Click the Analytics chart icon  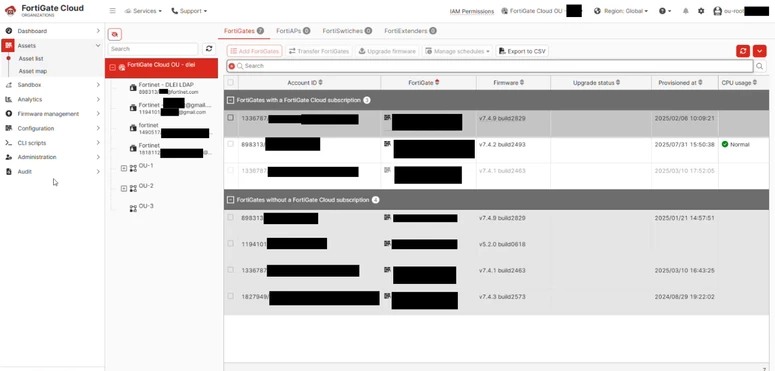(x=8, y=99)
